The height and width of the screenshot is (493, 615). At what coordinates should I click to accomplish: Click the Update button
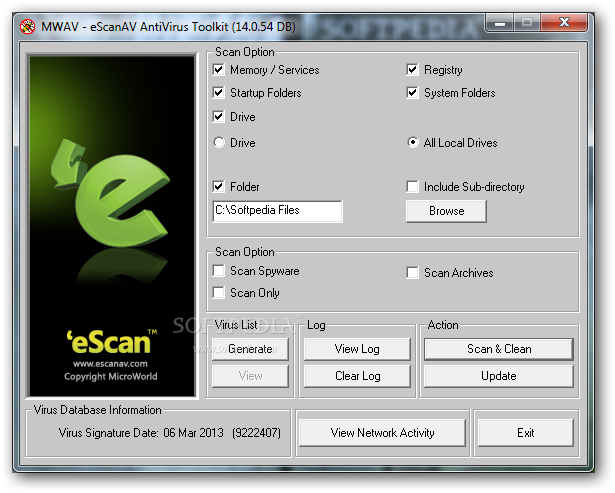tap(499, 376)
